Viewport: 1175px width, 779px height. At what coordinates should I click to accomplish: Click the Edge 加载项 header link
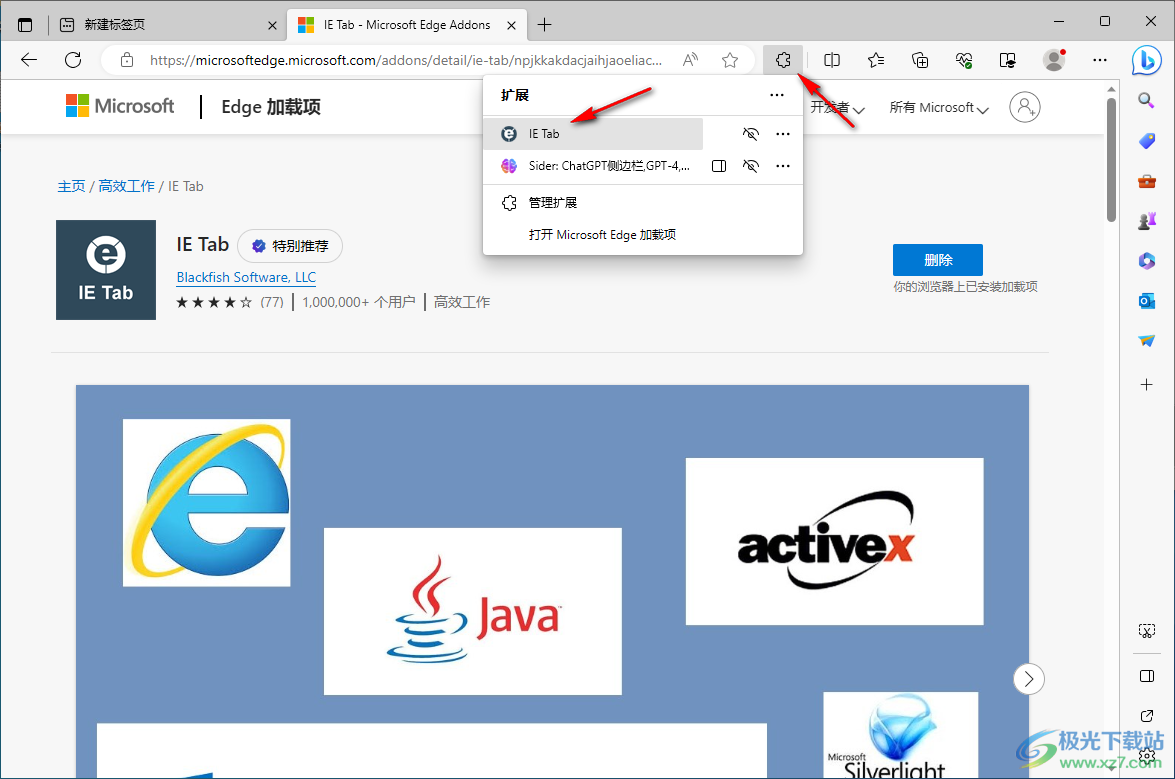point(271,107)
